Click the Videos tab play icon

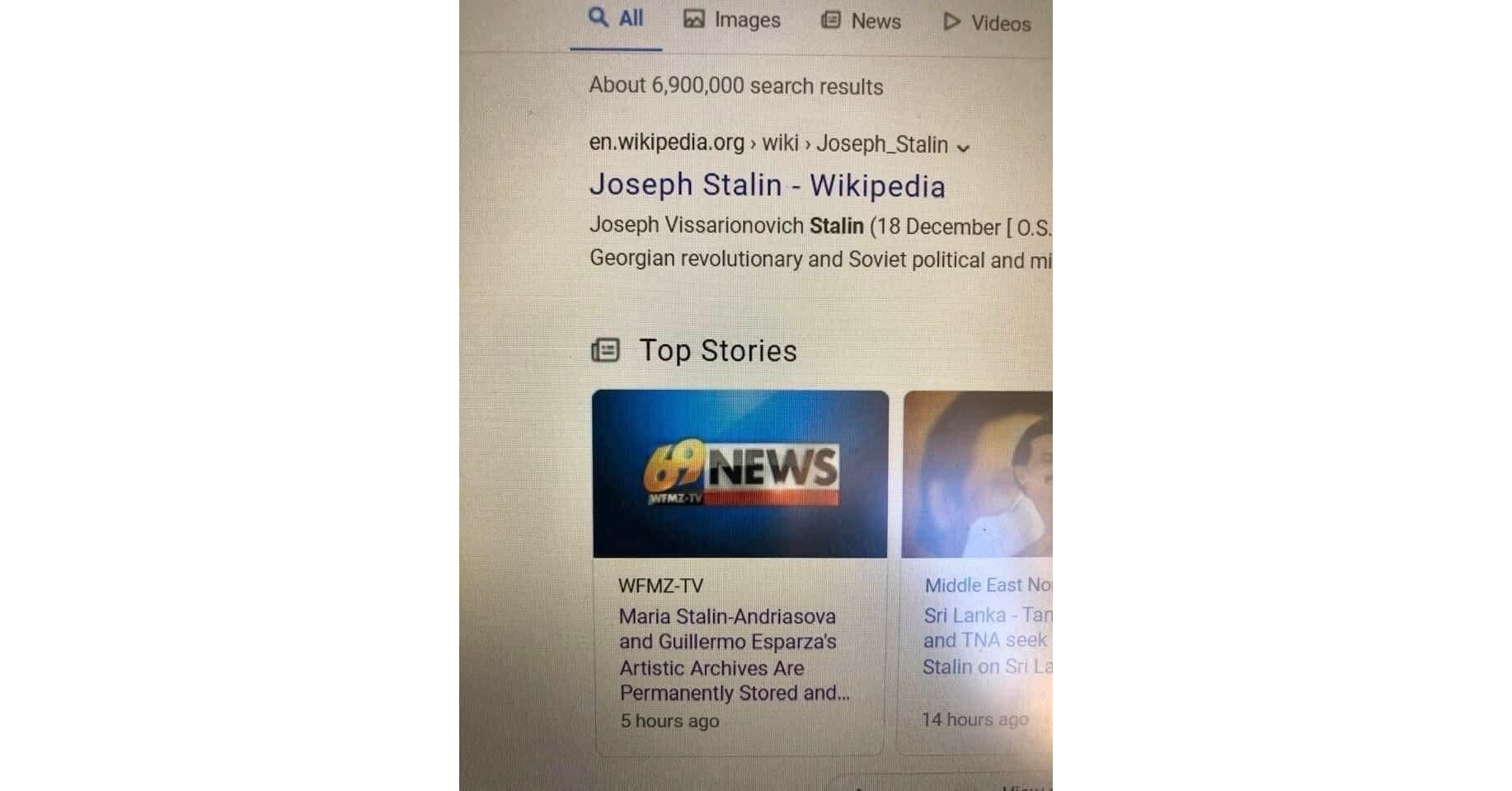(951, 21)
